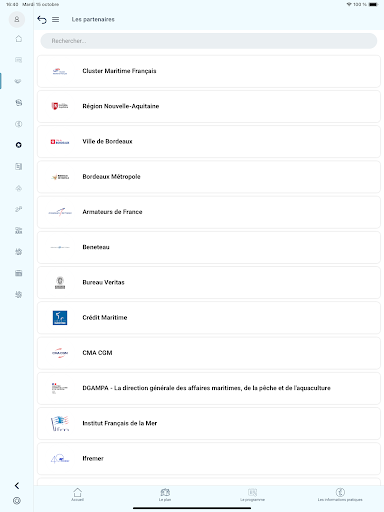Screen dimensions: 384x512
Task: Collapse the sidebar with the left chevron
Action: (17, 486)
